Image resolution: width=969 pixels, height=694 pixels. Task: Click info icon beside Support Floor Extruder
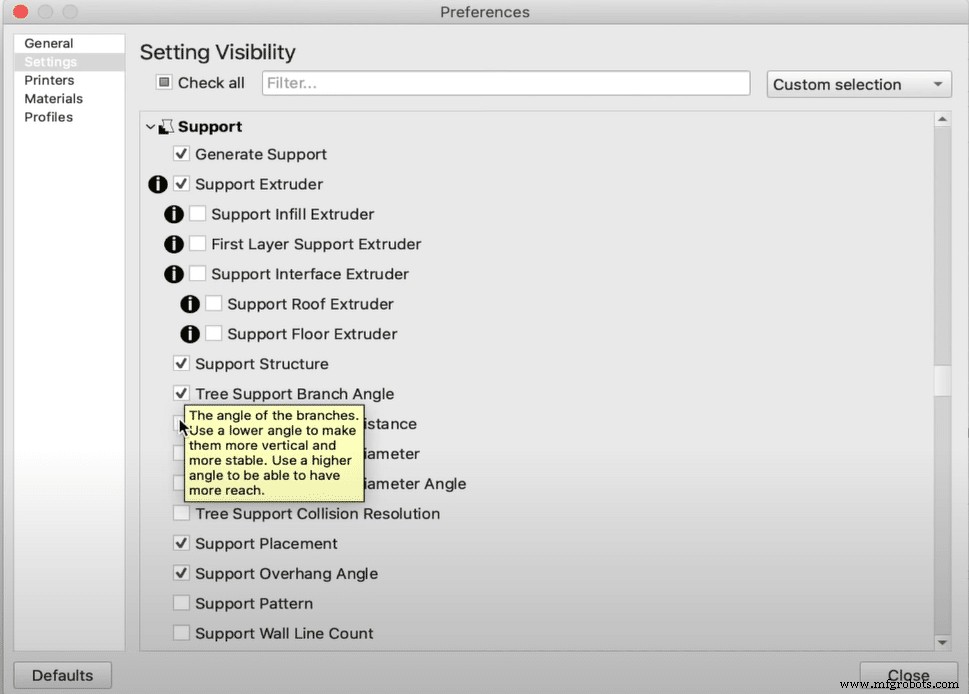point(189,335)
